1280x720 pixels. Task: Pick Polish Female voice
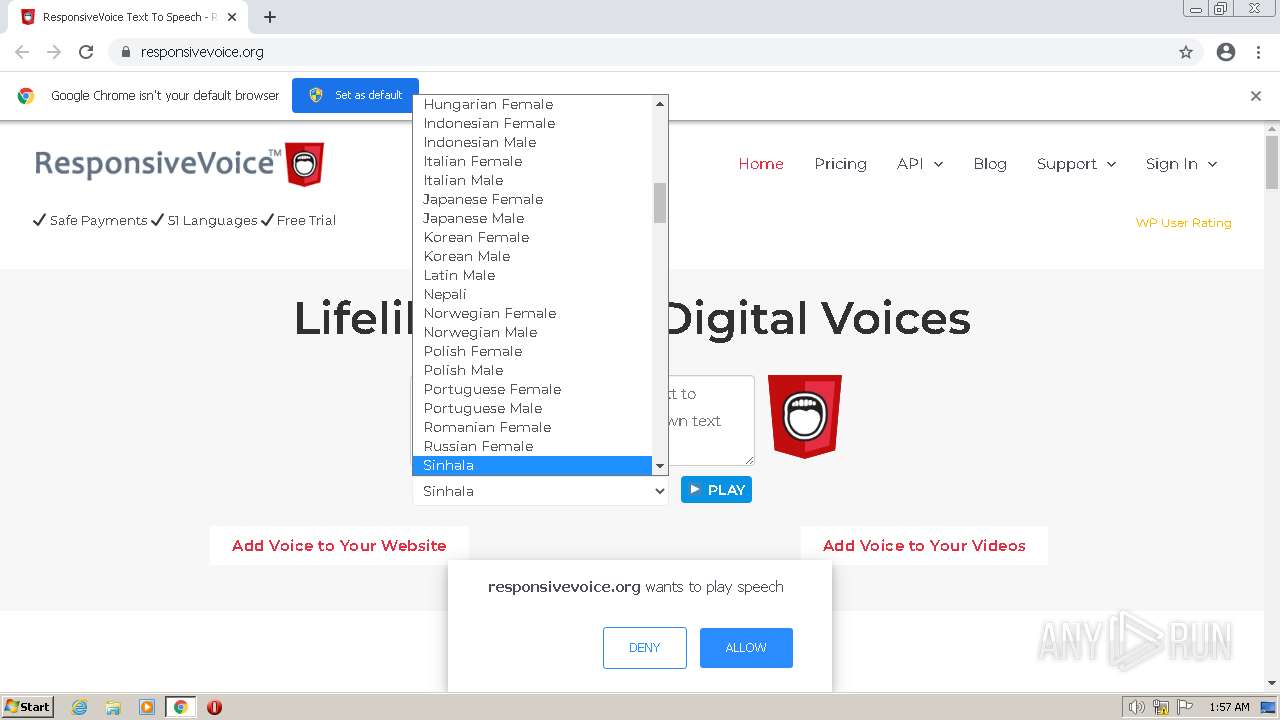(x=533, y=351)
